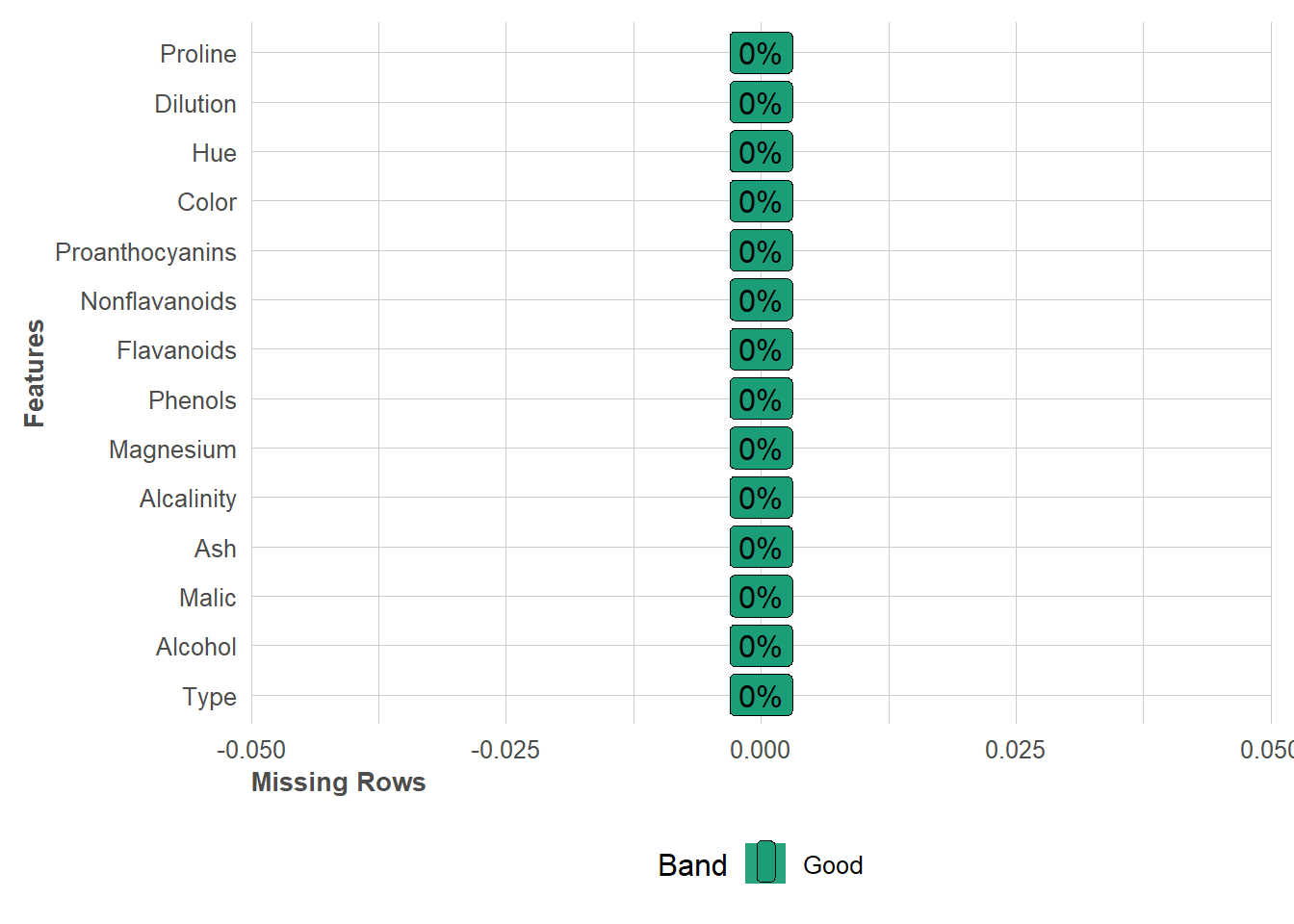Click the Phenols feature label
Screen dimensions: 1294x924
pyautogui.click(x=193, y=400)
